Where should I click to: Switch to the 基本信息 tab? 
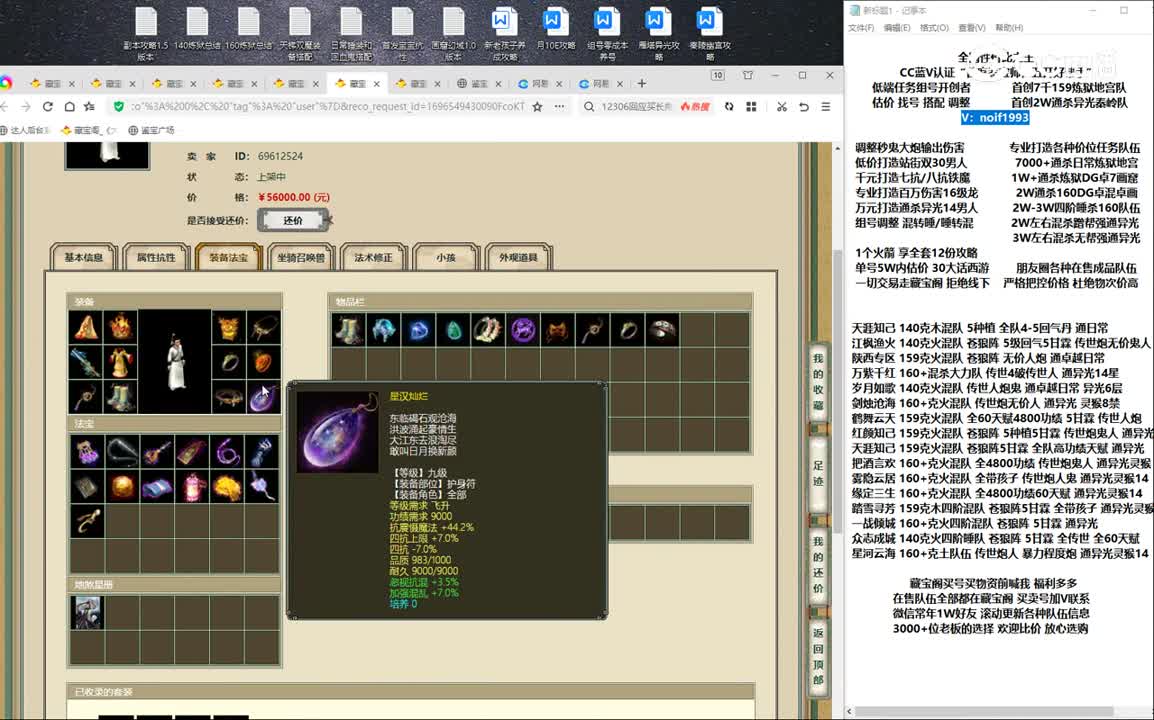(x=83, y=258)
